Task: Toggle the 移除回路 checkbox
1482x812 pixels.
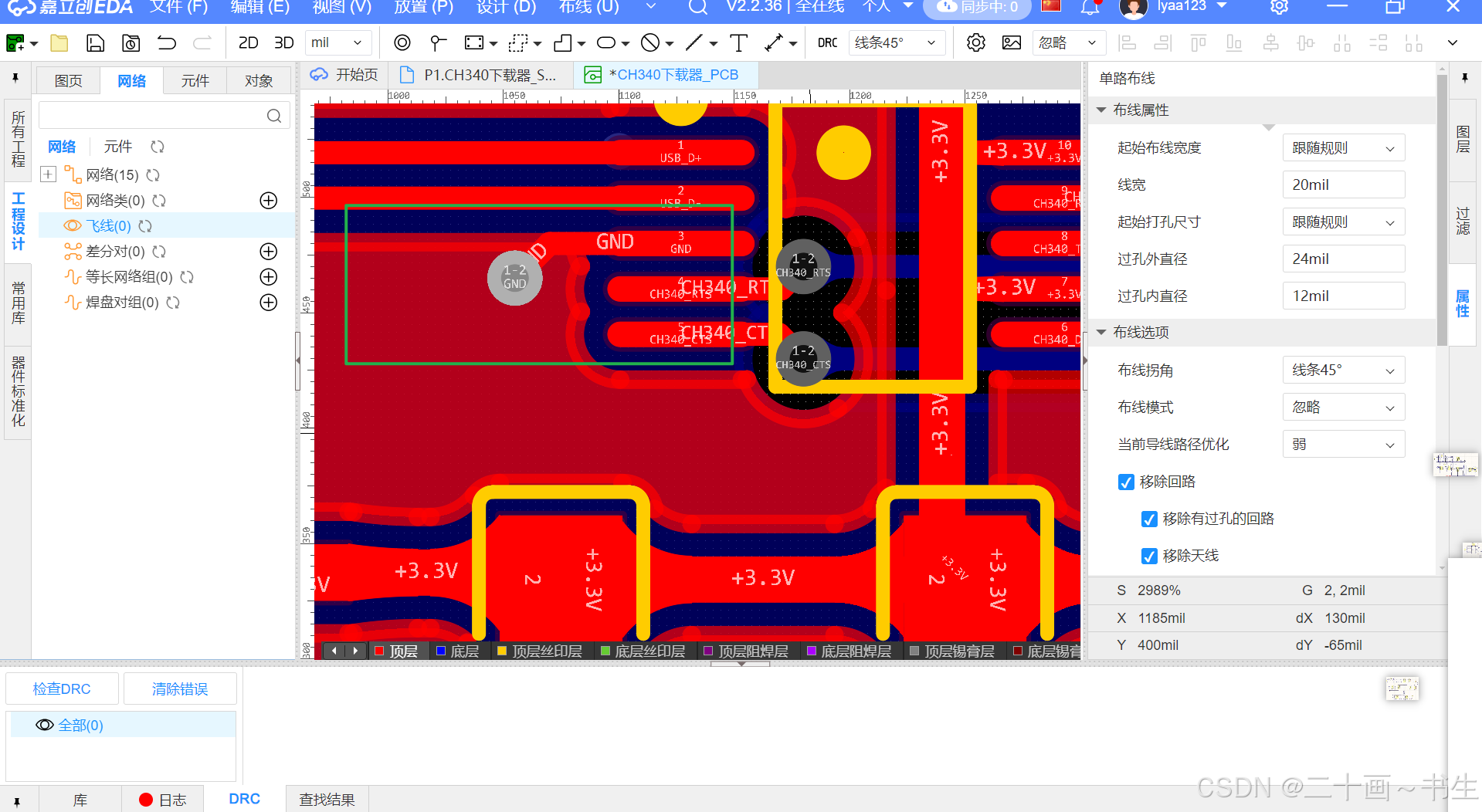Action: [1126, 482]
